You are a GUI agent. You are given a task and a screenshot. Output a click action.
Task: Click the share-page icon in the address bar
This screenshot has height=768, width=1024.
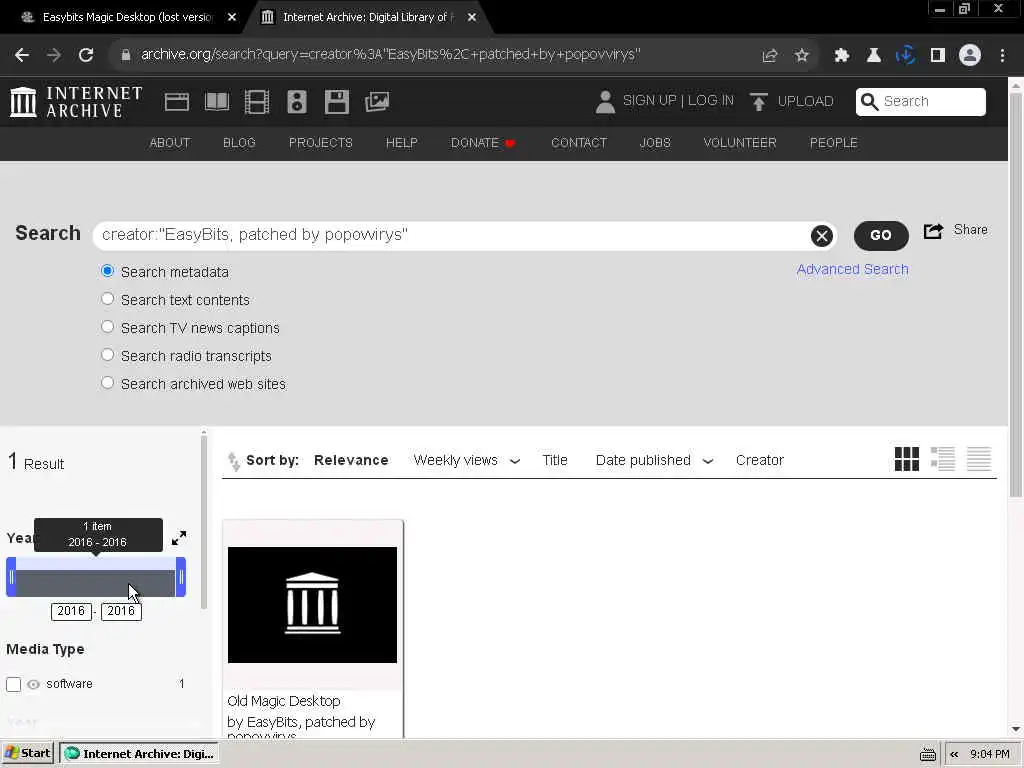pyautogui.click(x=770, y=56)
